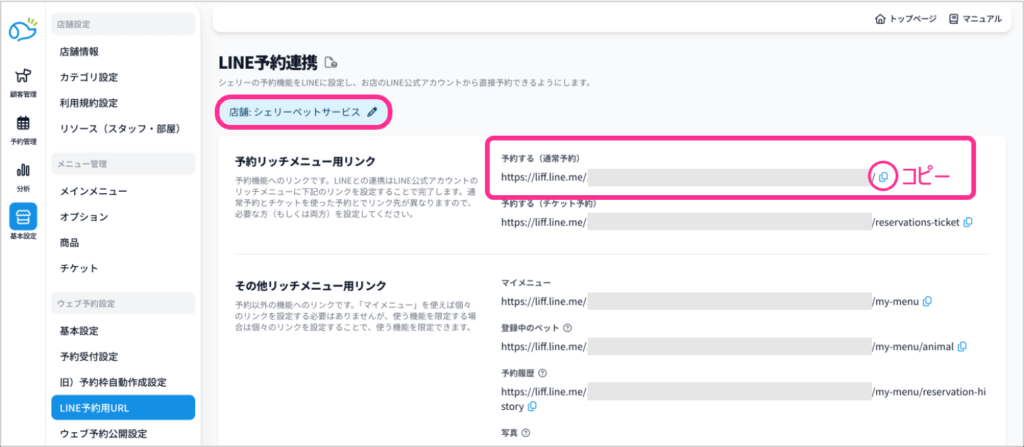Copy the my-menu/animal link
Image resolution: width=1024 pixels, height=447 pixels.
click(962, 346)
